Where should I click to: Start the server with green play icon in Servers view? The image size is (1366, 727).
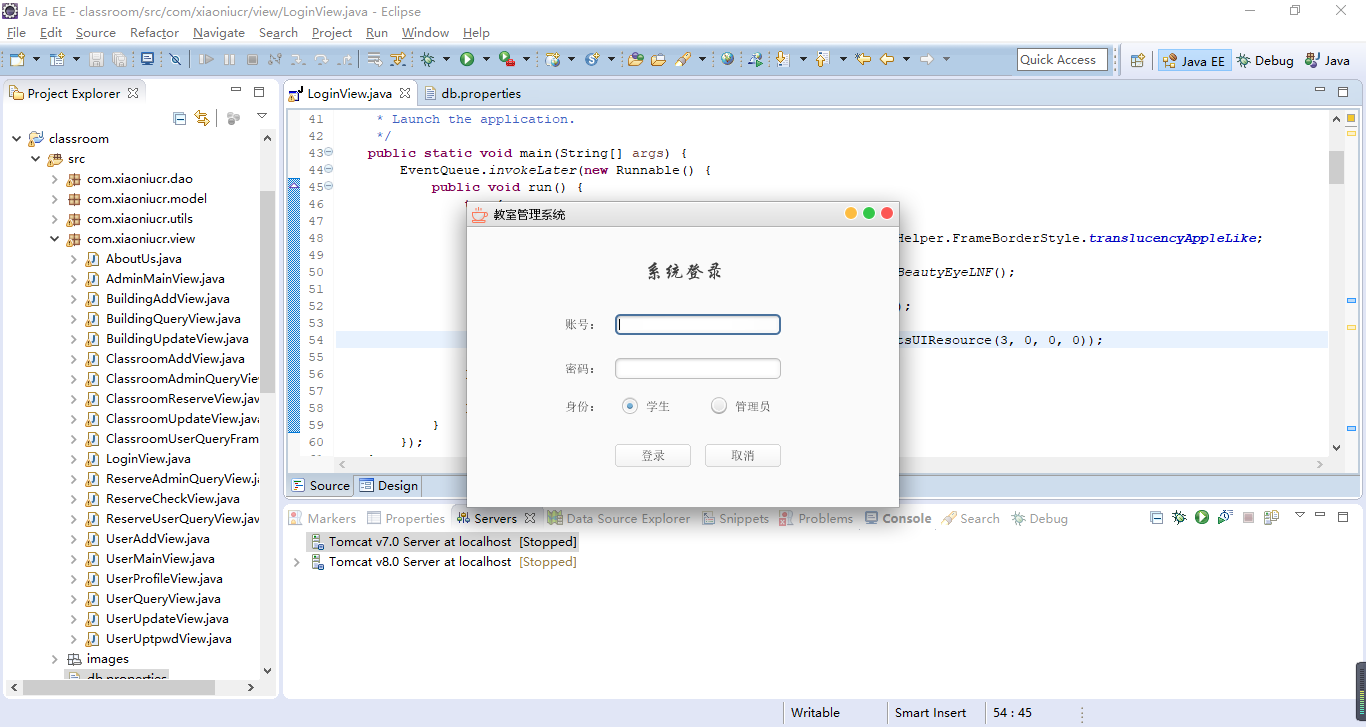coord(1201,517)
